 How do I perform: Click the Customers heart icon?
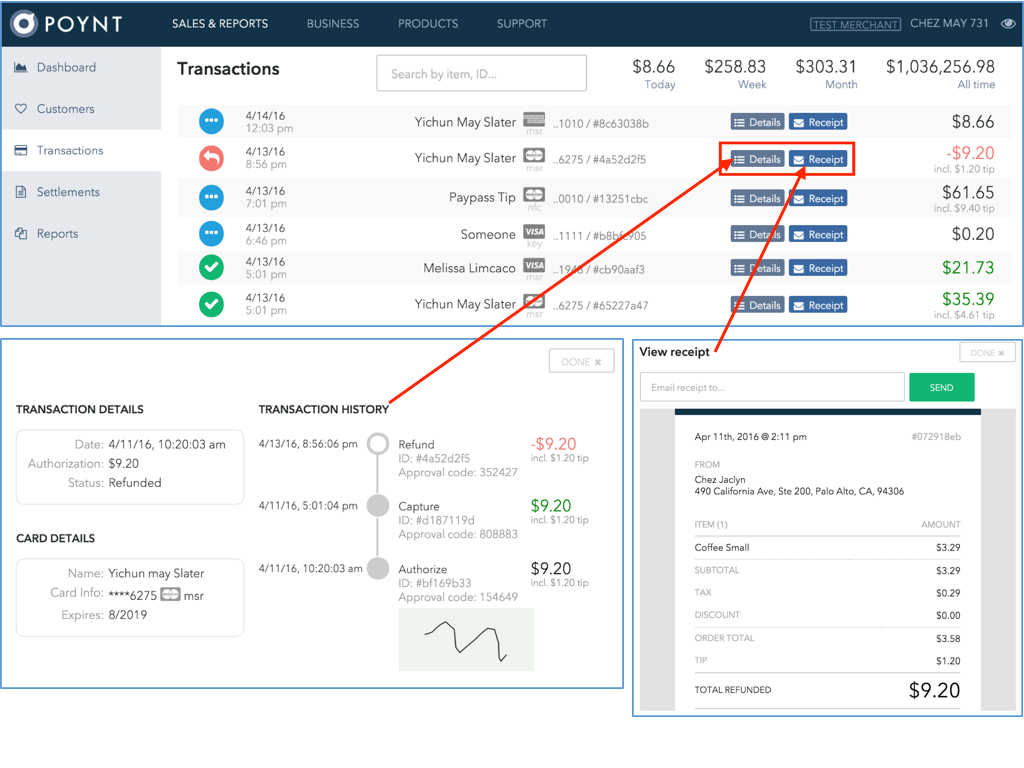tap(21, 108)
